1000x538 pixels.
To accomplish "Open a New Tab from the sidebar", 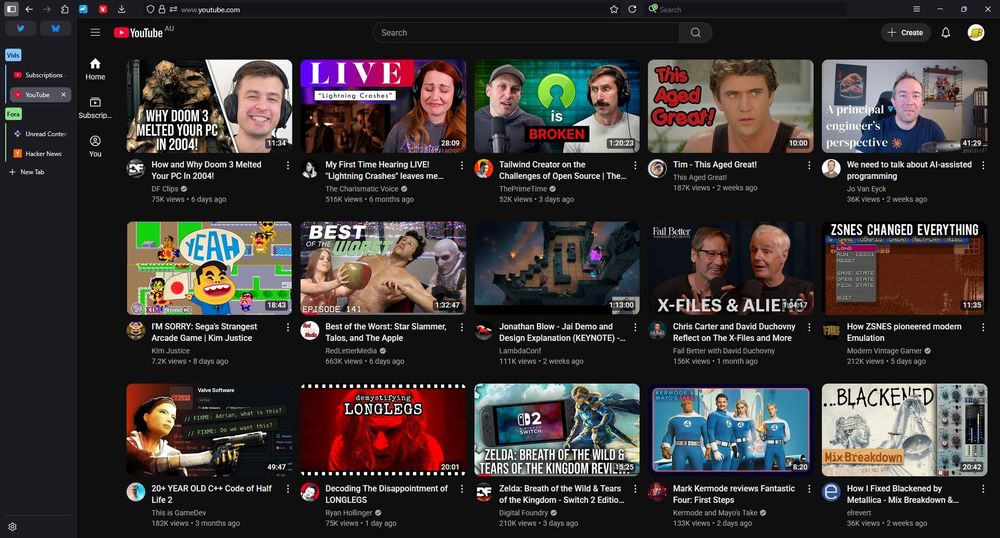I will pyautogui.click(x=27, y=172).
